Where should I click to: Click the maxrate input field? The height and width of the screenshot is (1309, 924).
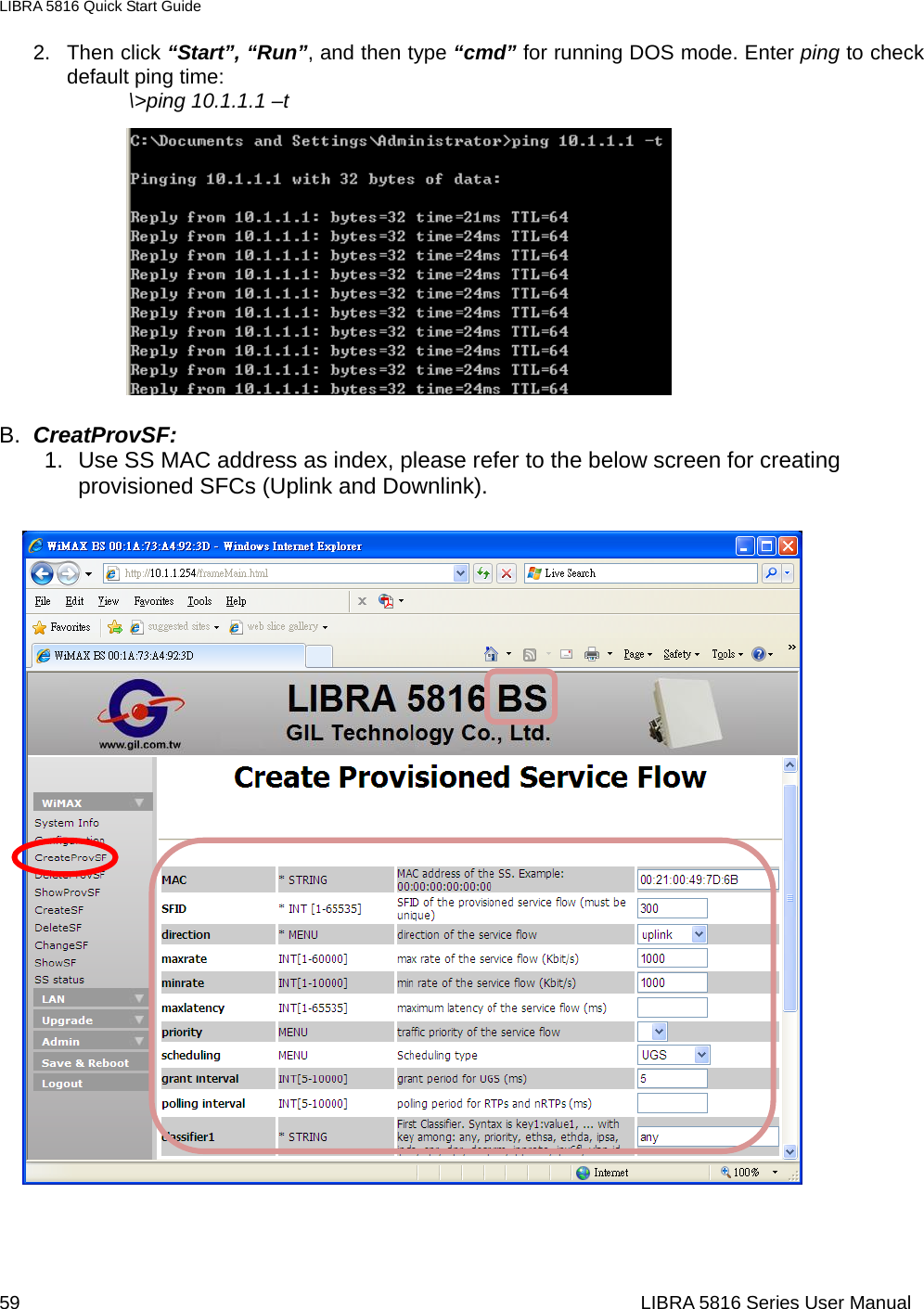tap(673, 958)
